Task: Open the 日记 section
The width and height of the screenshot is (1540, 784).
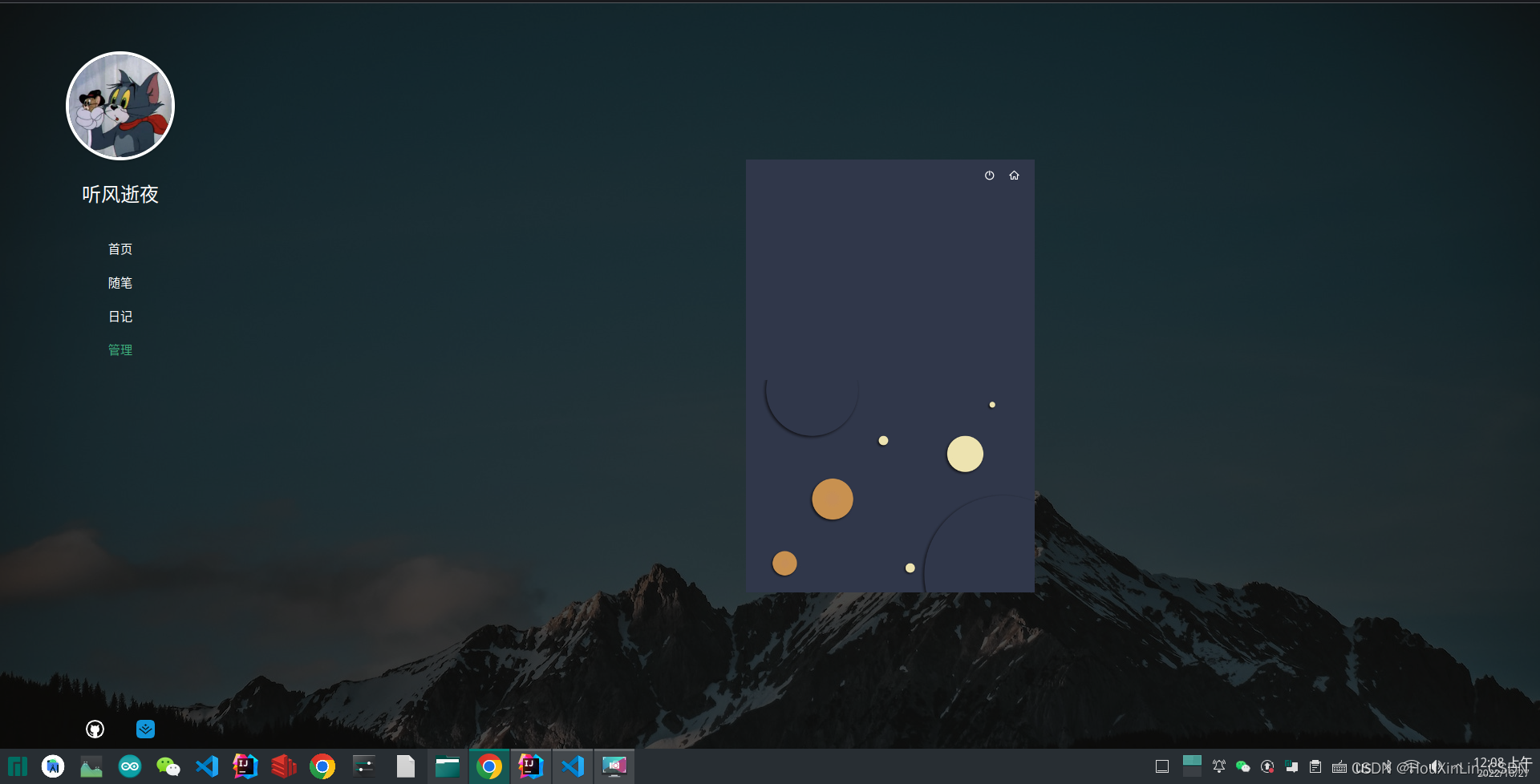Action: pos(120,317)
